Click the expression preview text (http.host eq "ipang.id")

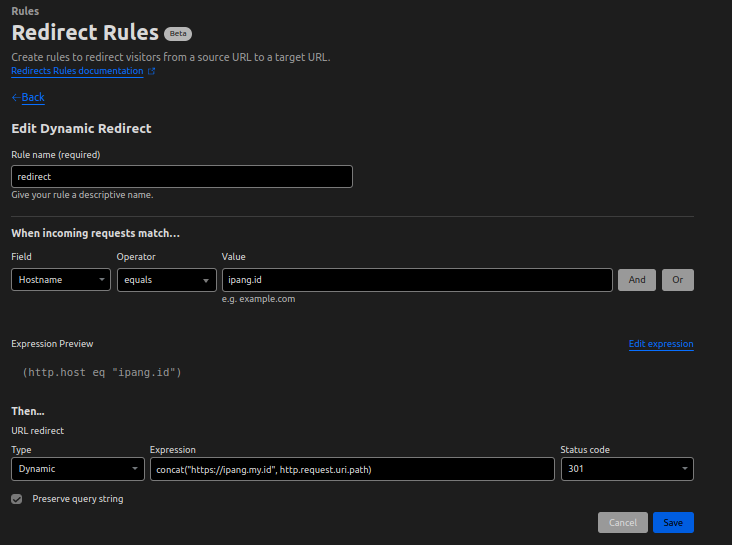coord(102,372)
